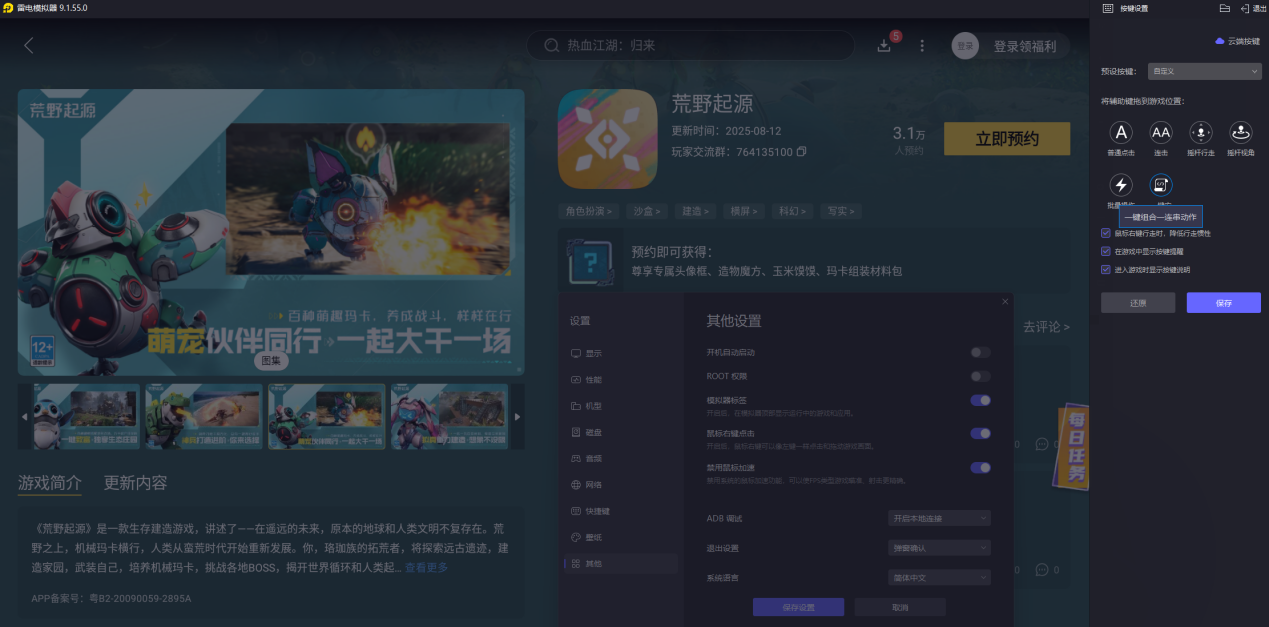Select the 连击 AA key icon
Screen dimensions: 1269x627
pyautogui.click(x=1161, y=133)
